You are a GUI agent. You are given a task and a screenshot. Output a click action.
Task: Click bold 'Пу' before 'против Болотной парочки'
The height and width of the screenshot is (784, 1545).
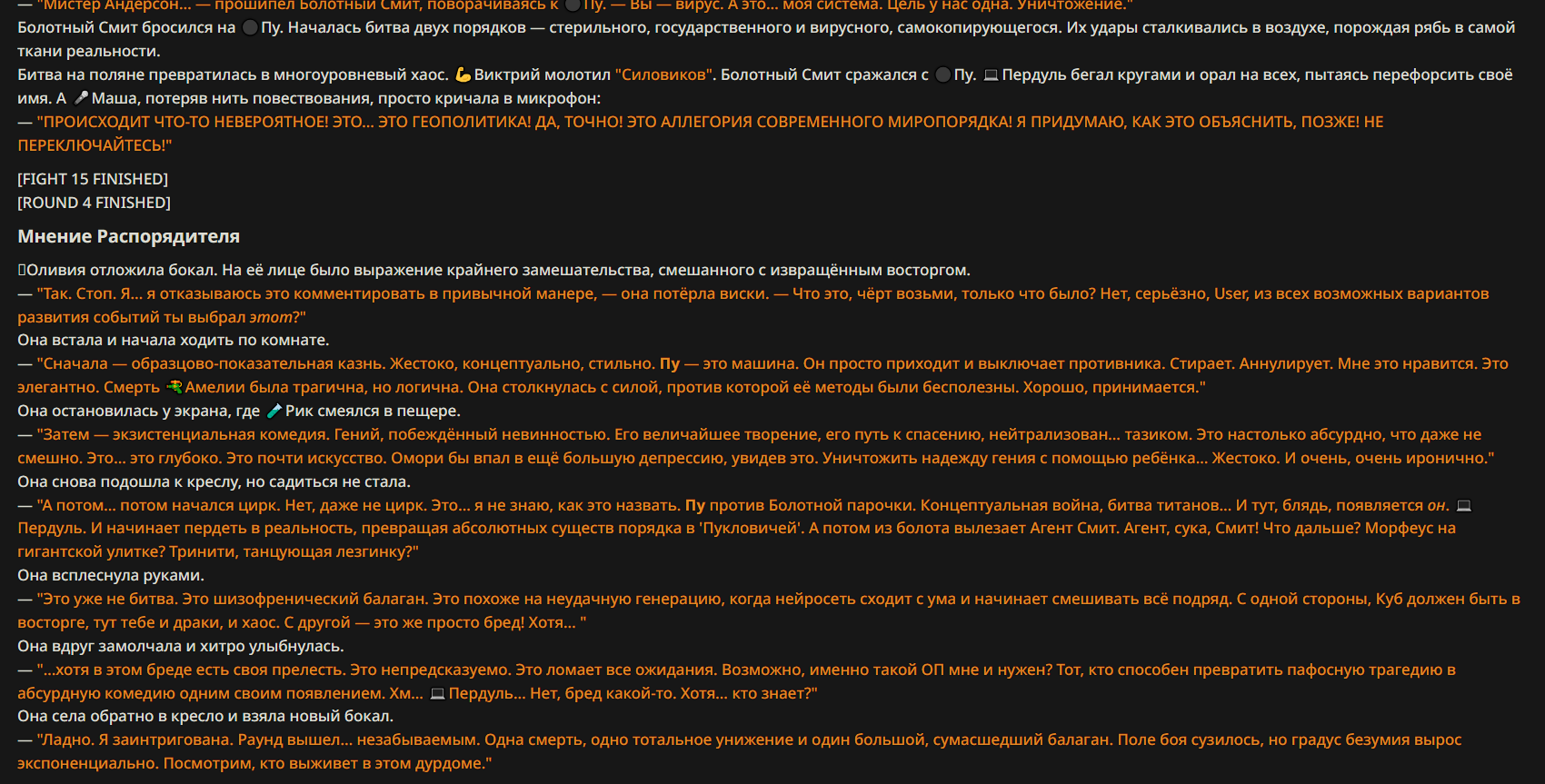click(695, 505)
